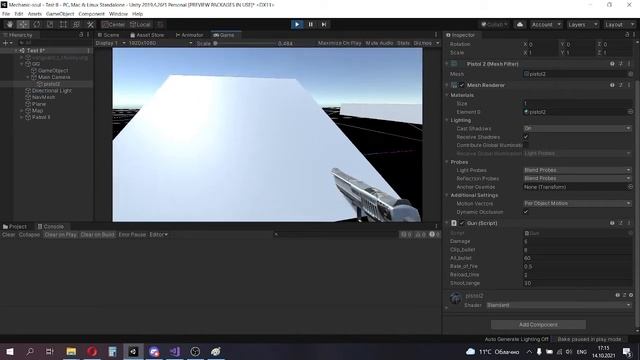Toggle the Gun (Script) enabled checkbox
640x360 pixels.
tap(462, 223)
